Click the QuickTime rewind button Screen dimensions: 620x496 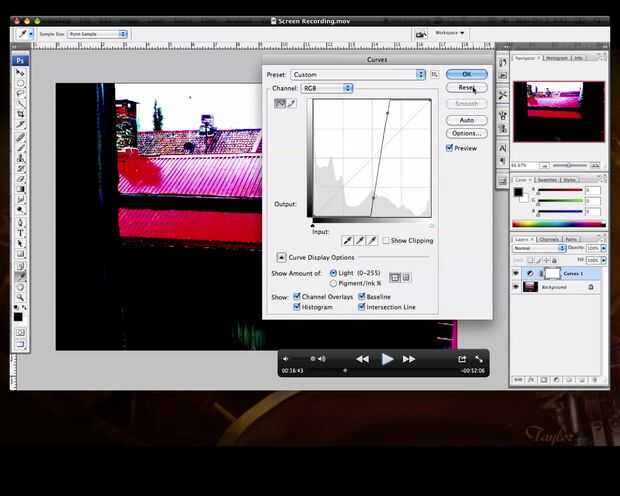click(362, 359)
